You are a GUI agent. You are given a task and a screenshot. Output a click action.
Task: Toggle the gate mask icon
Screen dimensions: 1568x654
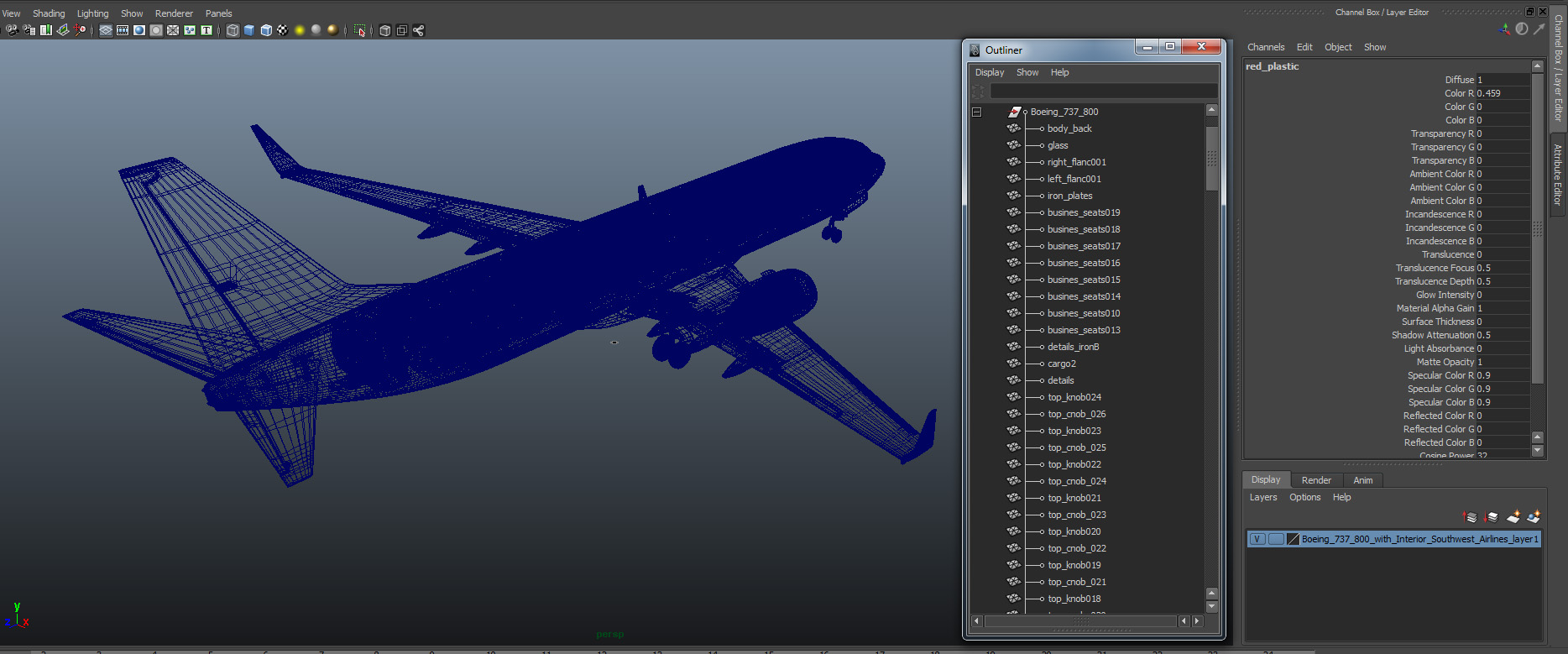tap(156, 30)
